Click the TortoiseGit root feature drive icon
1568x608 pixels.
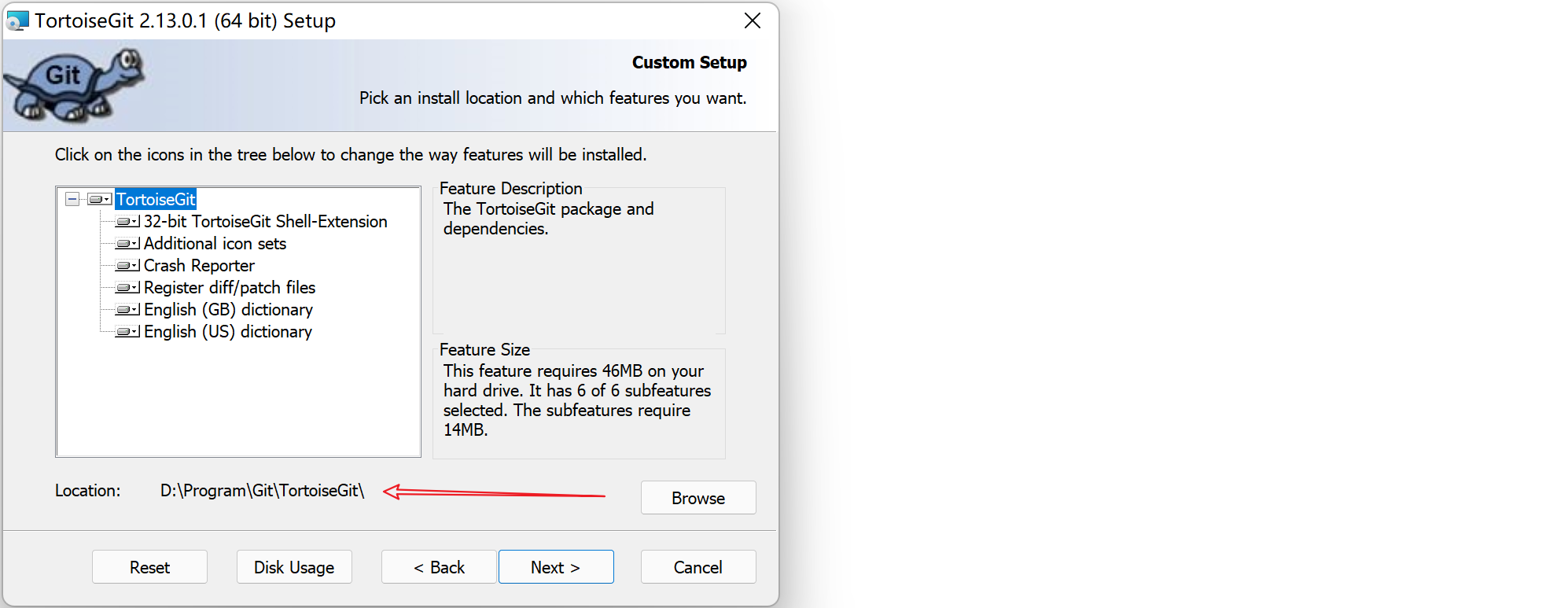(x=99, y=200)
